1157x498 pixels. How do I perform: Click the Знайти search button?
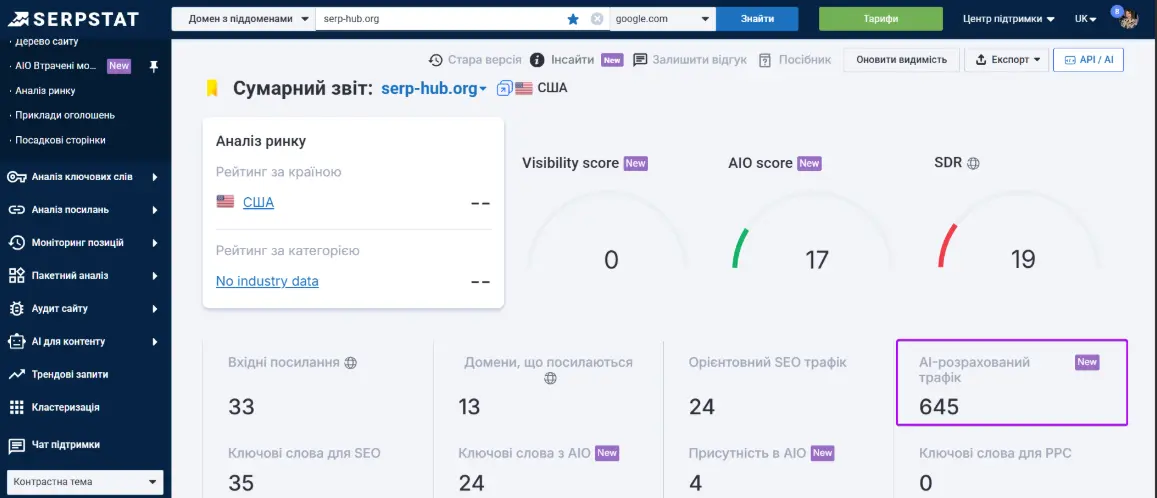(757, 19)
